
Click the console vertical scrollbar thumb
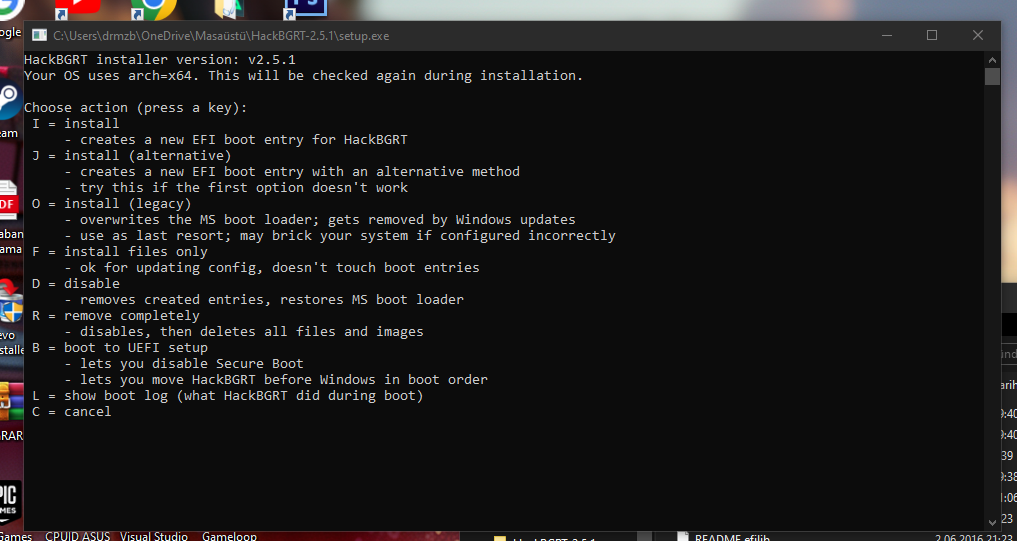coord(992,77)
